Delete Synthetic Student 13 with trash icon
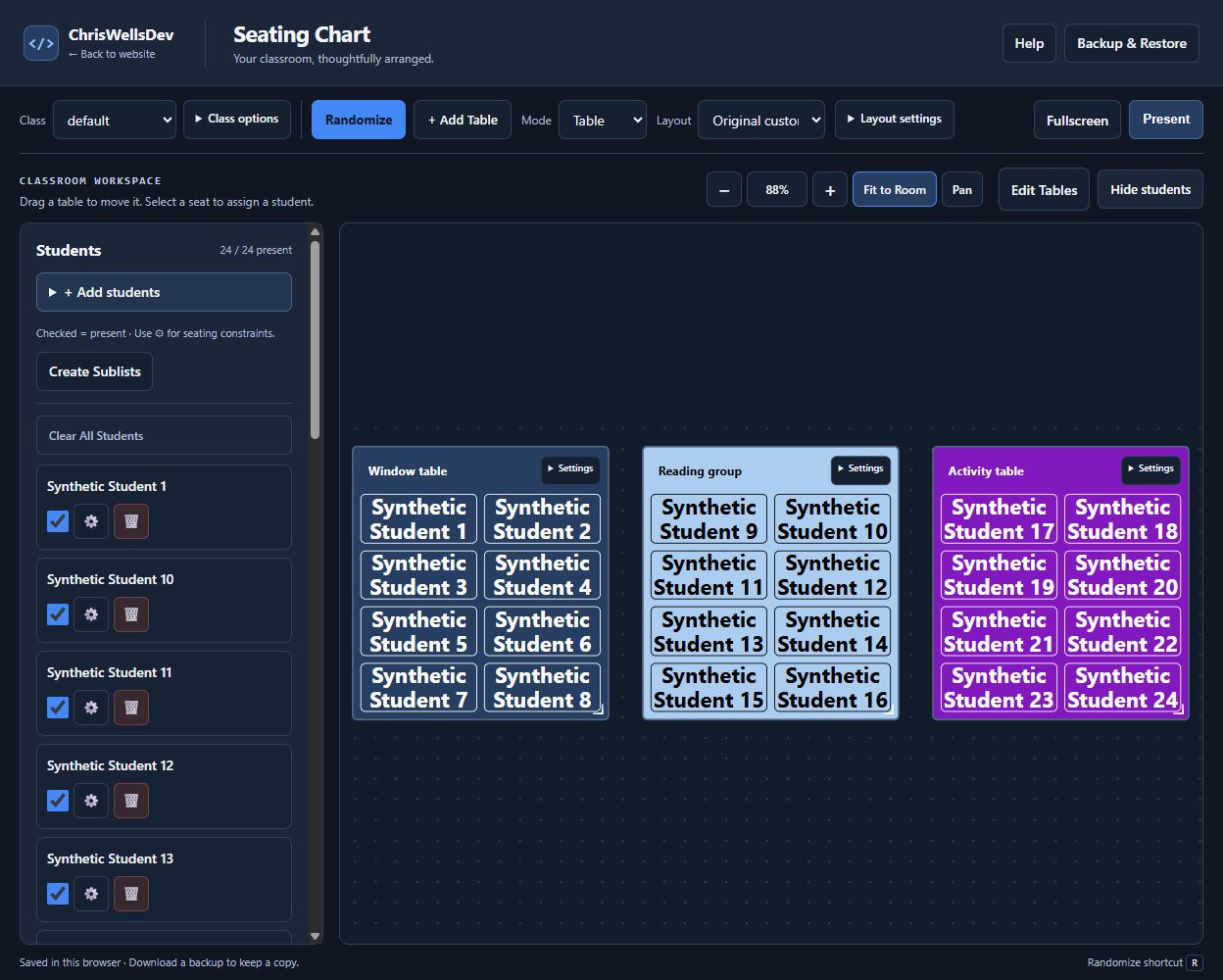 point(131,894)
